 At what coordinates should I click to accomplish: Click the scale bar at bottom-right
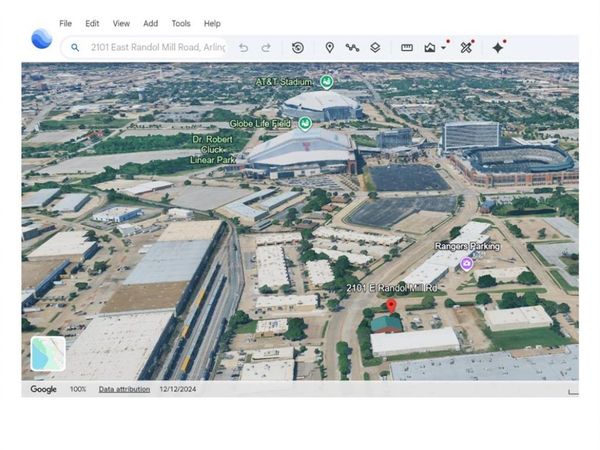point(573,392)
